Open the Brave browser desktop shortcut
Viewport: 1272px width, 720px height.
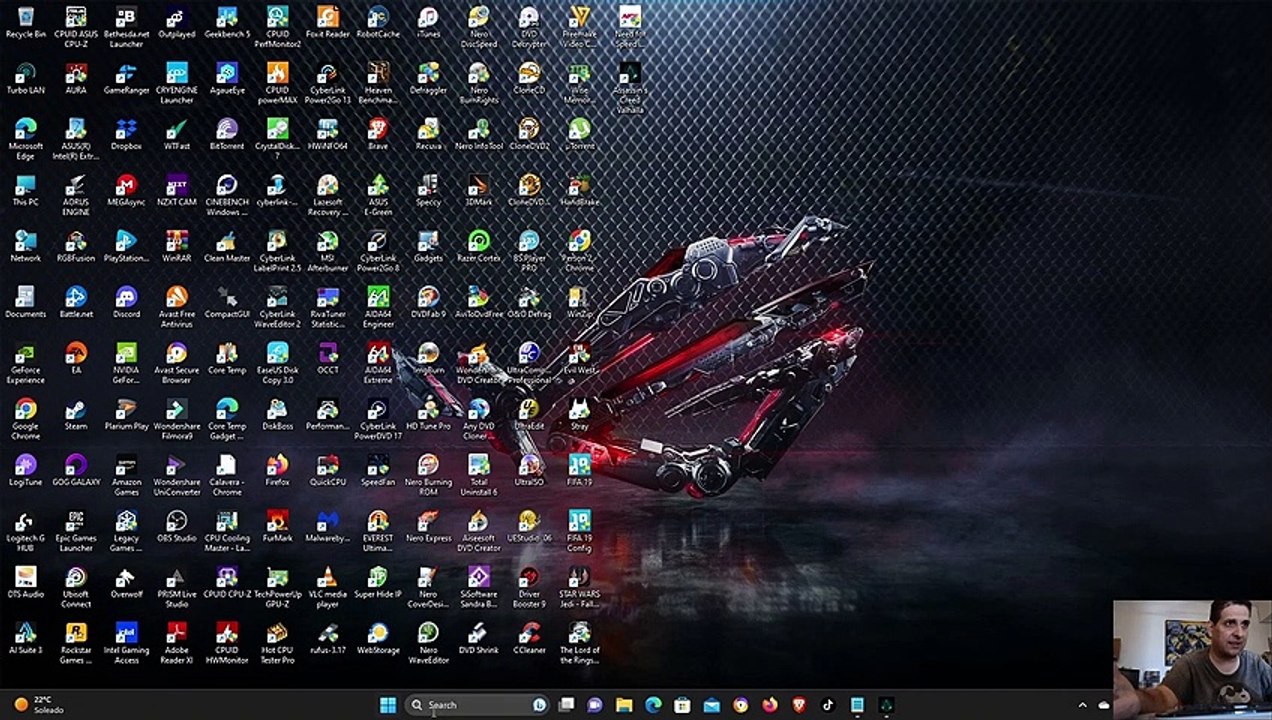(x=378, y=135)
